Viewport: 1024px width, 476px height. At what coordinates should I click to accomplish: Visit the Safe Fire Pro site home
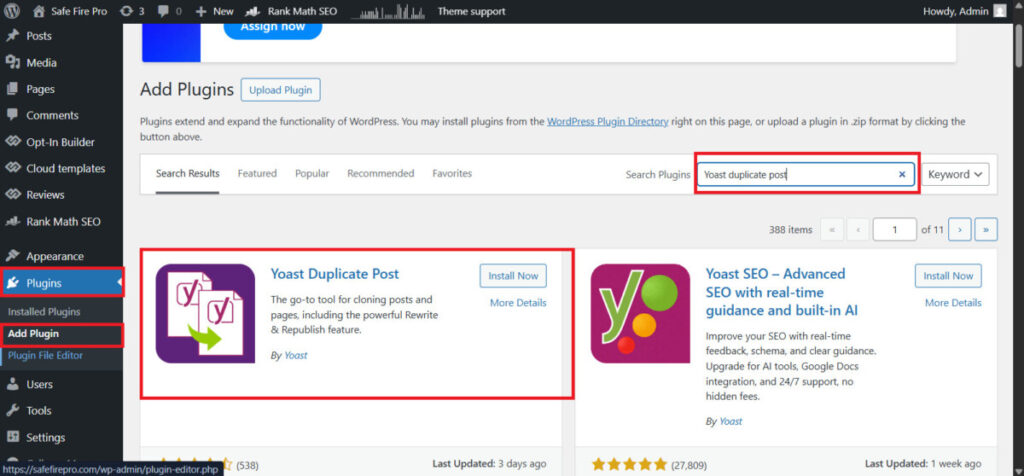pyautogui.click(x=70, y=11)
